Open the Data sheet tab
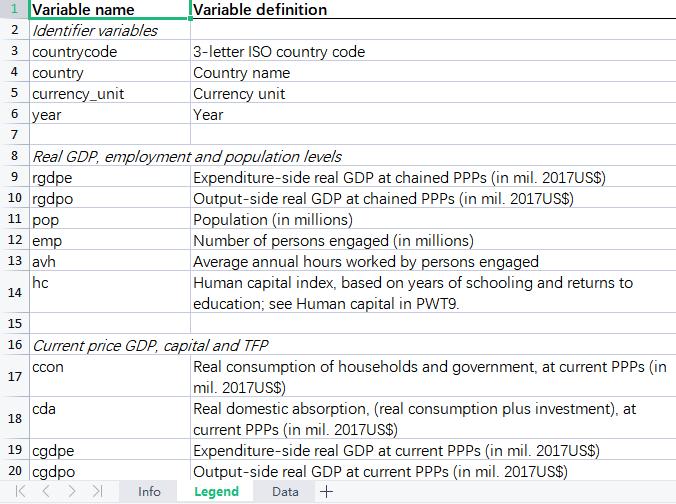 tap(285, 491)
